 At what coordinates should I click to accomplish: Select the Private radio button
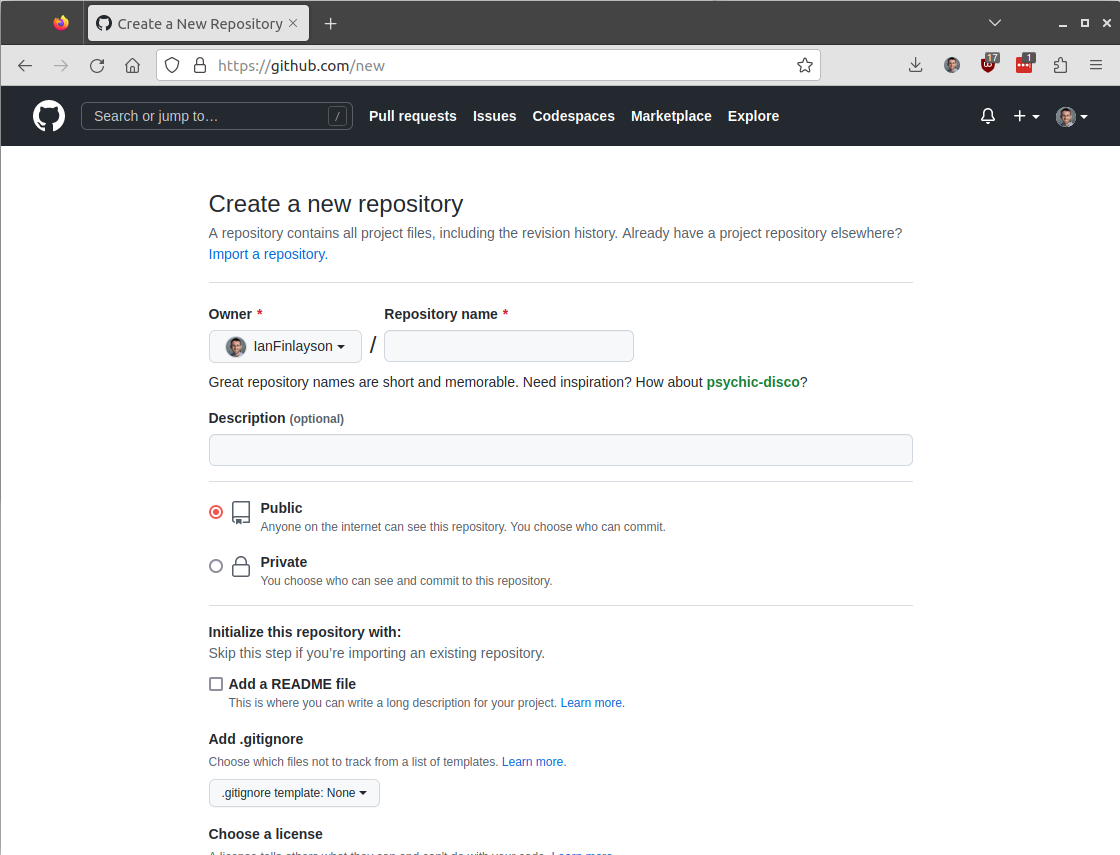(x=216, y=566)
